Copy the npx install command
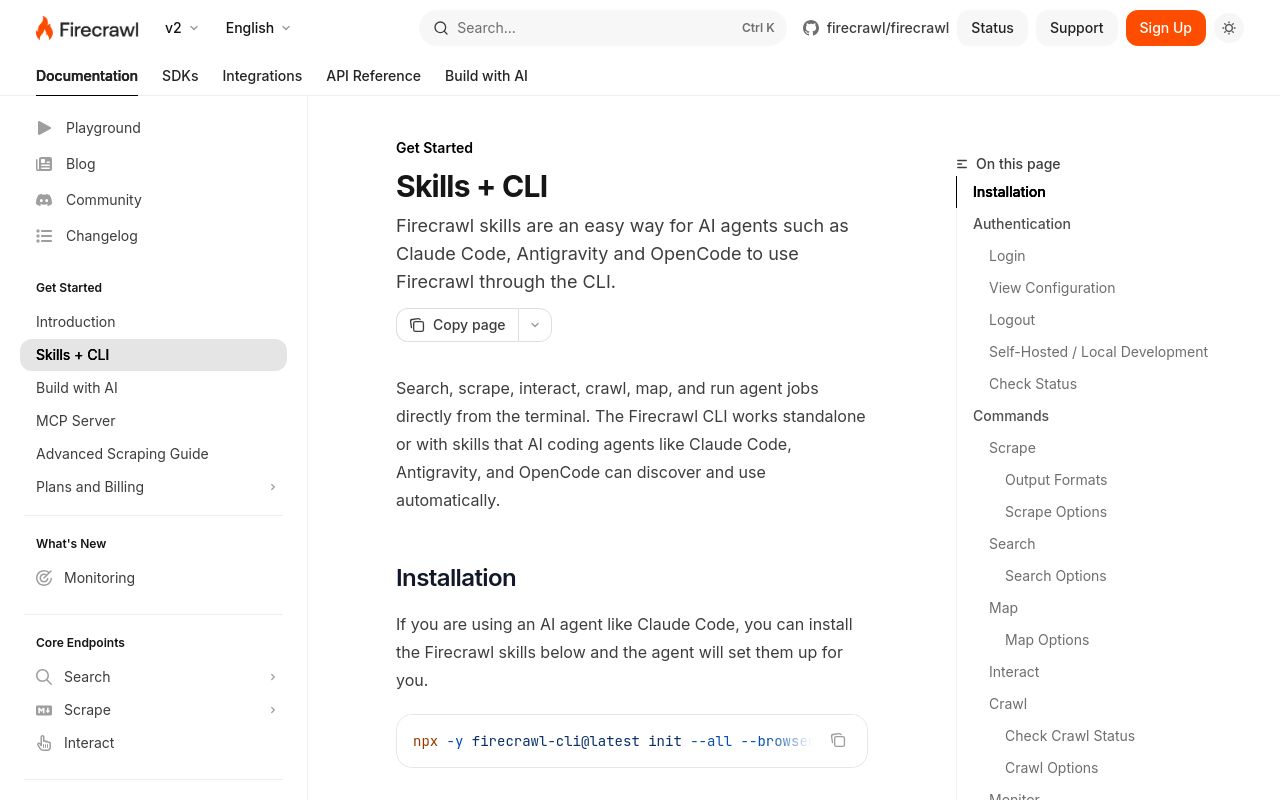The height and width of the screenshot is (800, 1280). [x=839, y=741]
